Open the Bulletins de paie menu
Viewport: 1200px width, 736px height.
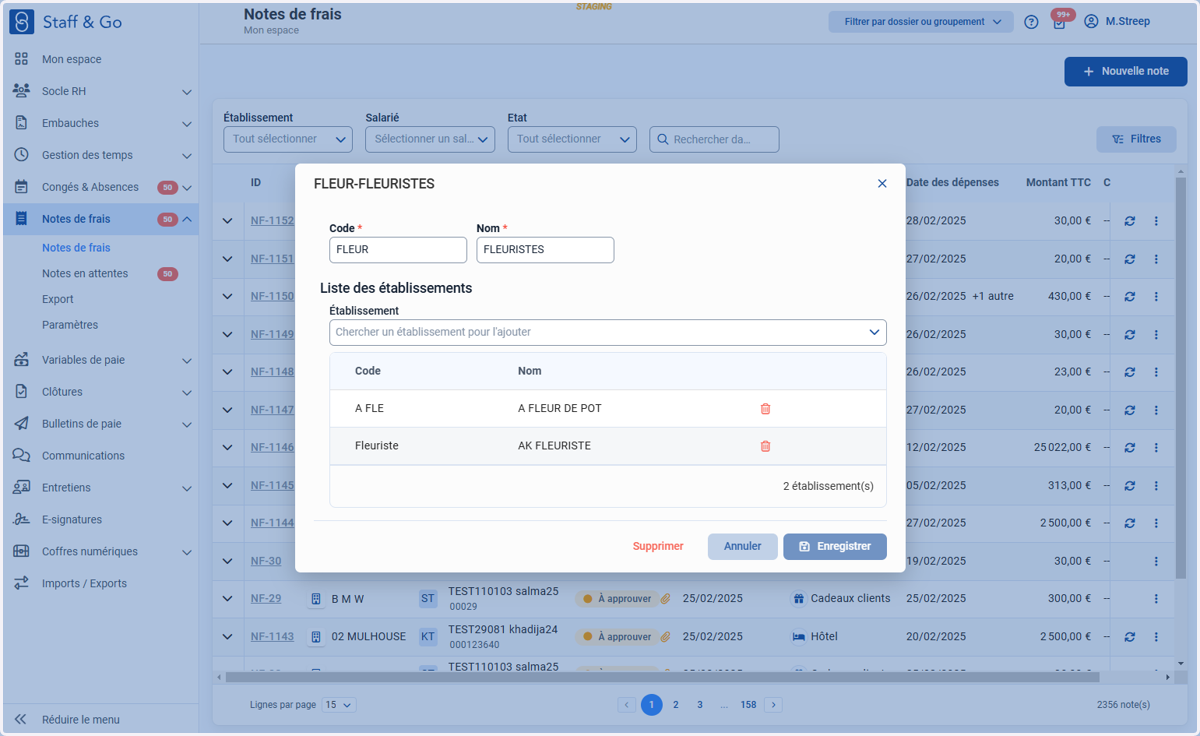point(100,424)
